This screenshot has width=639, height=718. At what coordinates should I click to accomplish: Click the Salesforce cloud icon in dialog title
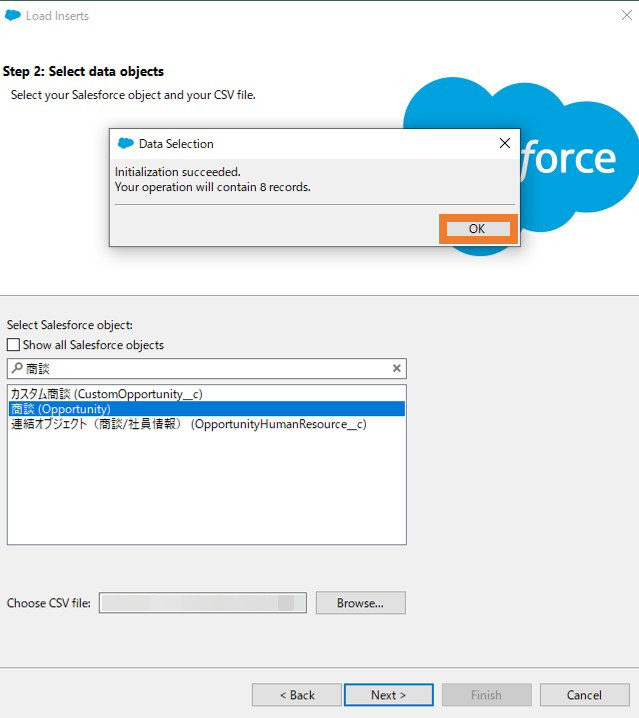(126, 143)
